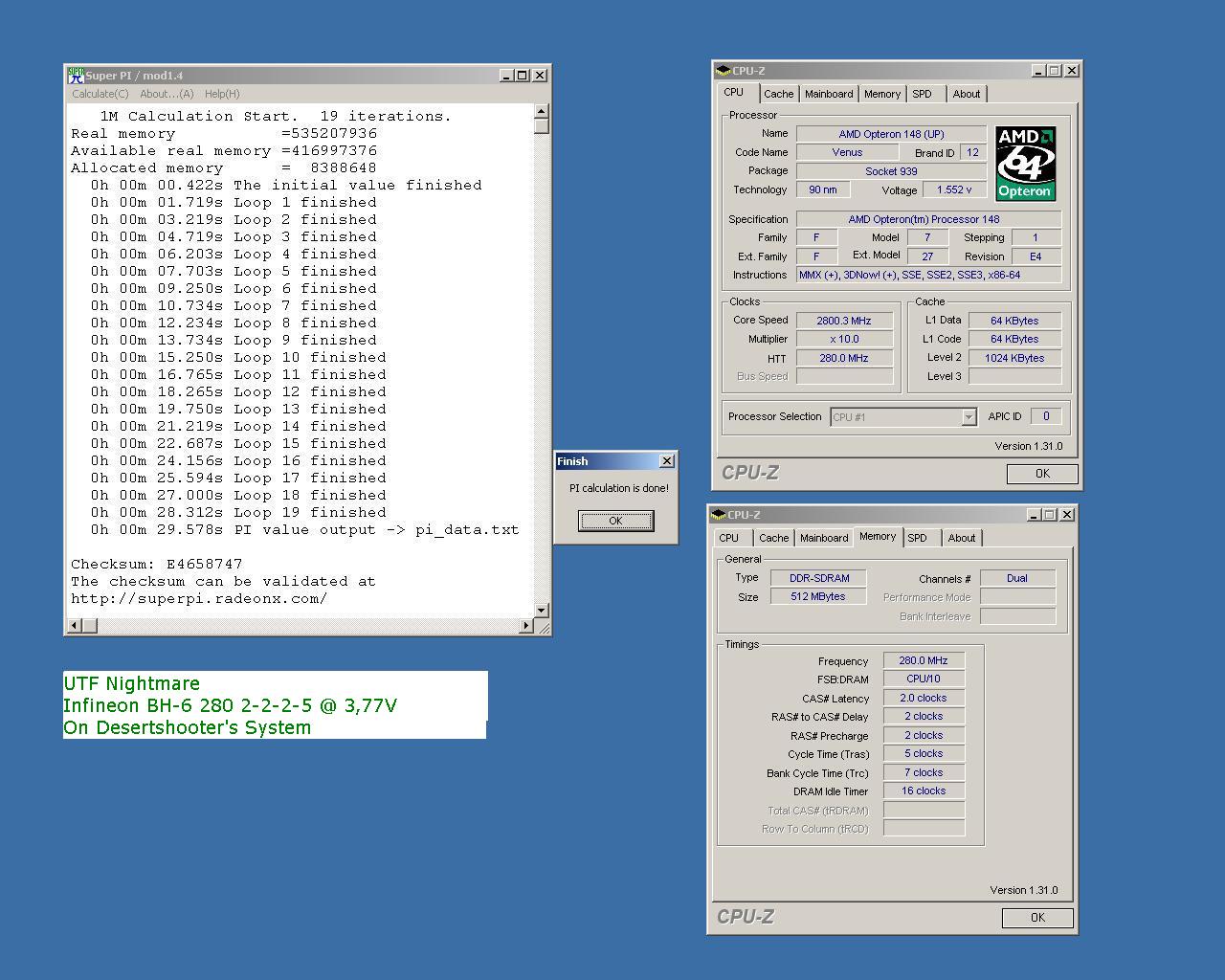Open the Calculate(C) menu
The height and width of the screenshot is (980, 1225).
tap(100, 94)
